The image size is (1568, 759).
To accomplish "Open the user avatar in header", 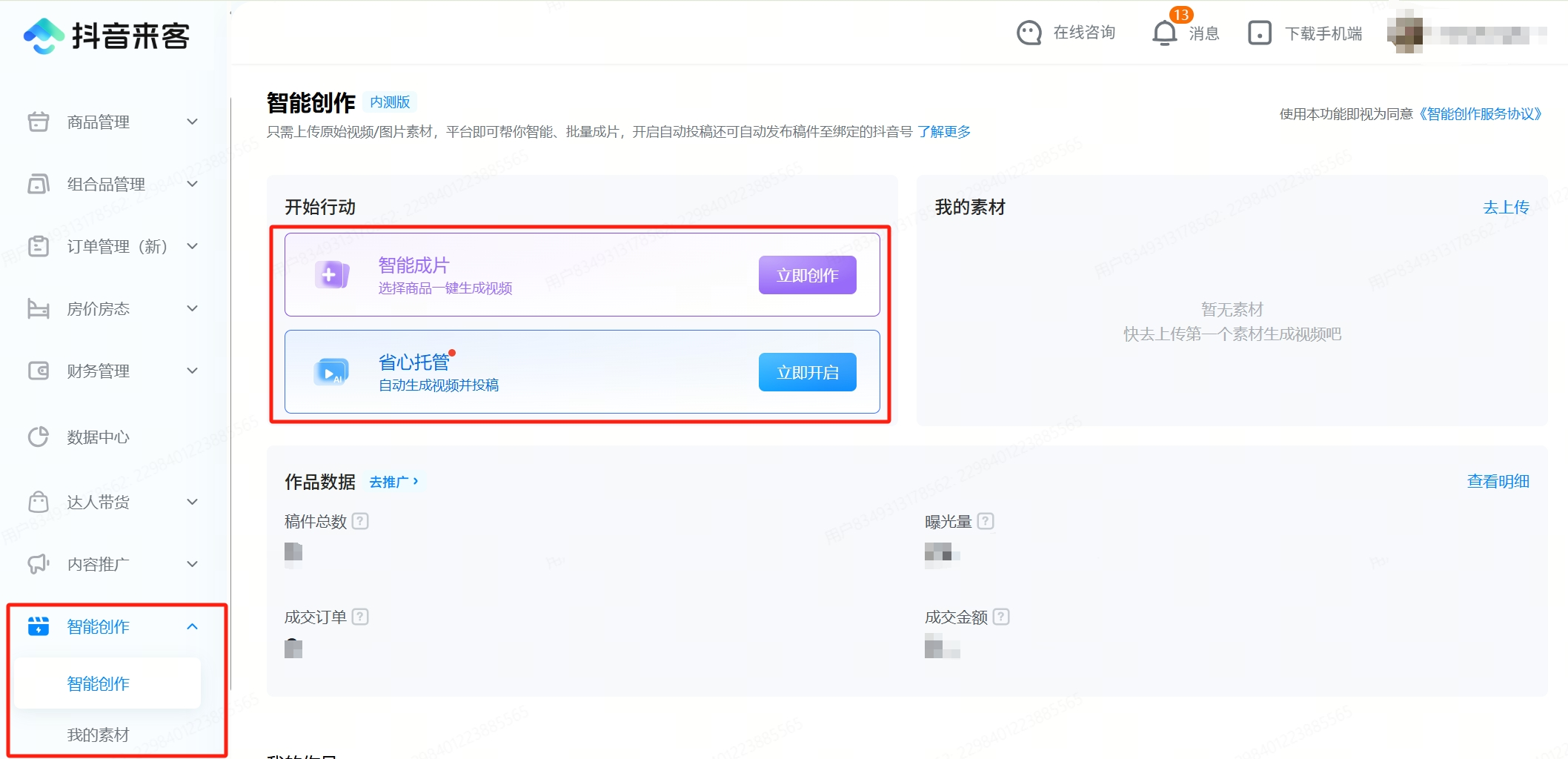I will pyautogui.click(x=1405, y=33).
